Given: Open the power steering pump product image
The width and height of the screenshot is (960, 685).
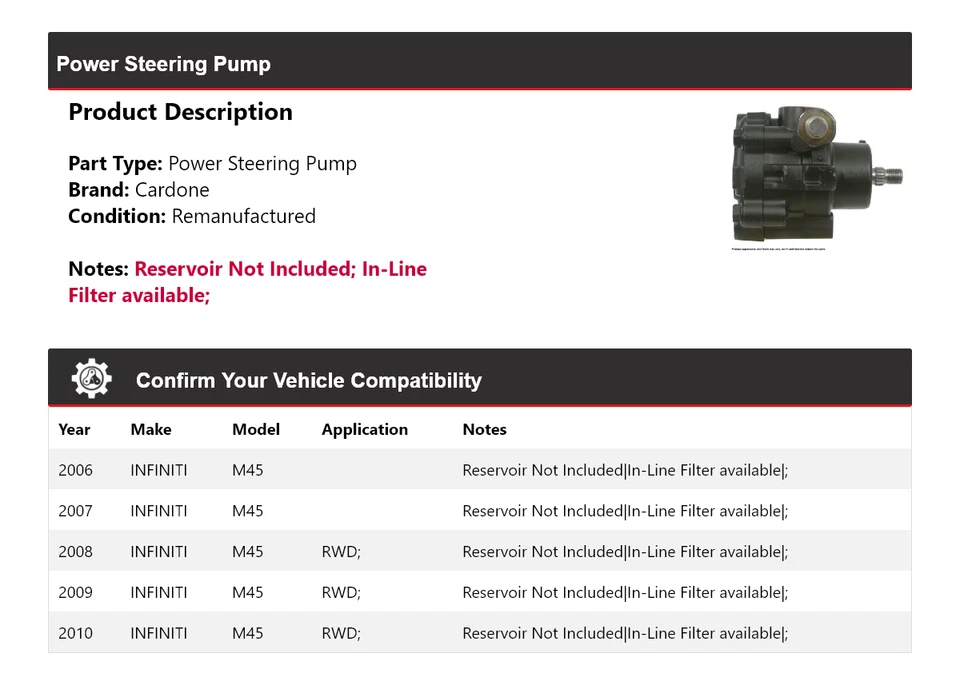Looking at the screenshot, I should (x=817, y=177).
